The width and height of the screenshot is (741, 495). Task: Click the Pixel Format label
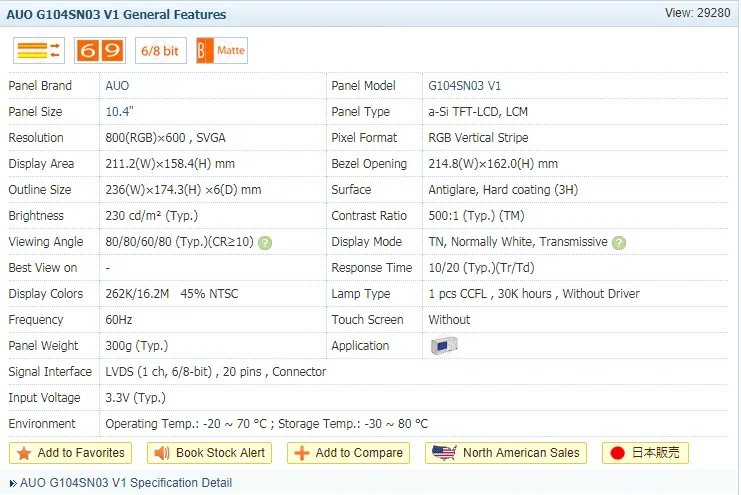coord(364,138)
